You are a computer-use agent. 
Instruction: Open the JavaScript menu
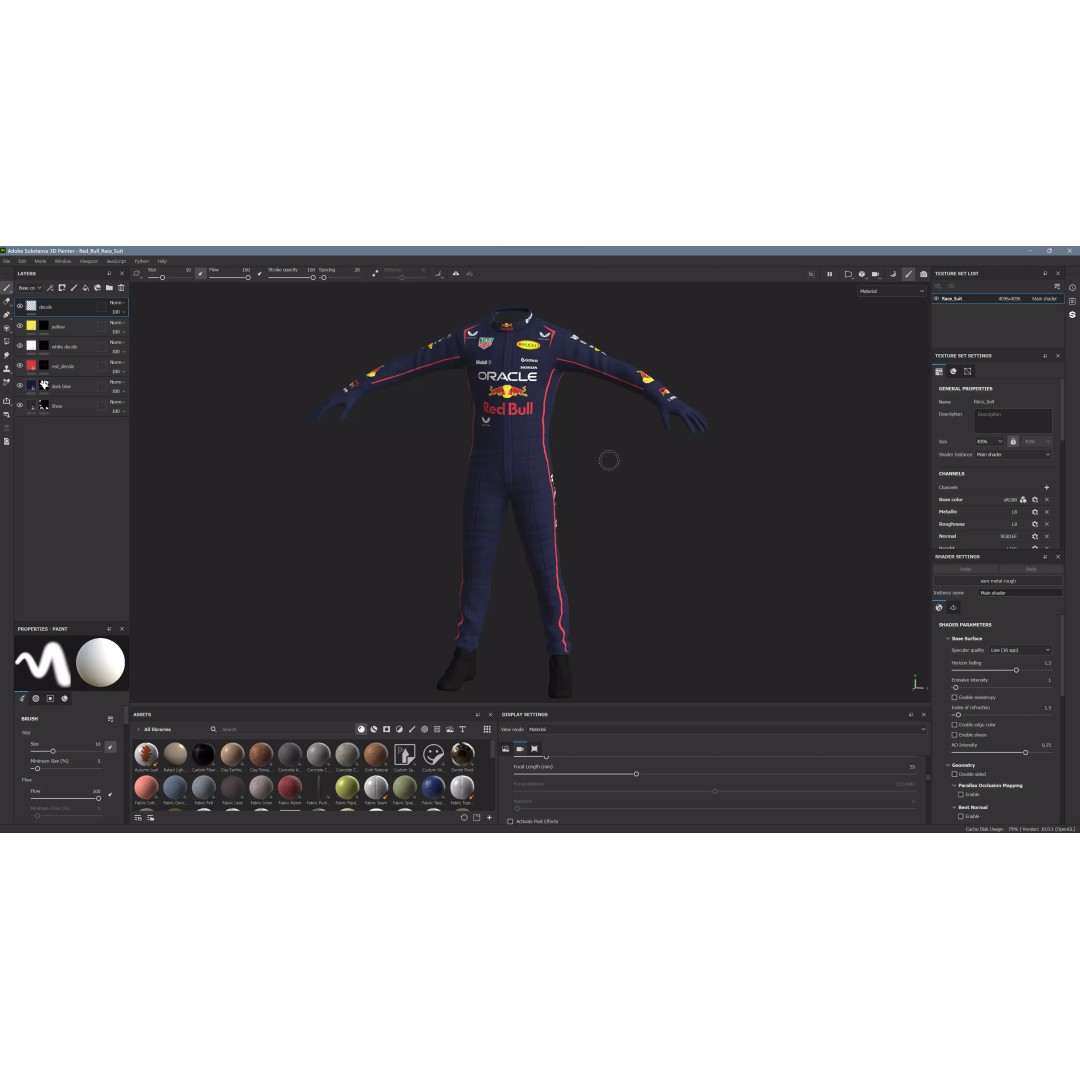click(x=115, y=261)
